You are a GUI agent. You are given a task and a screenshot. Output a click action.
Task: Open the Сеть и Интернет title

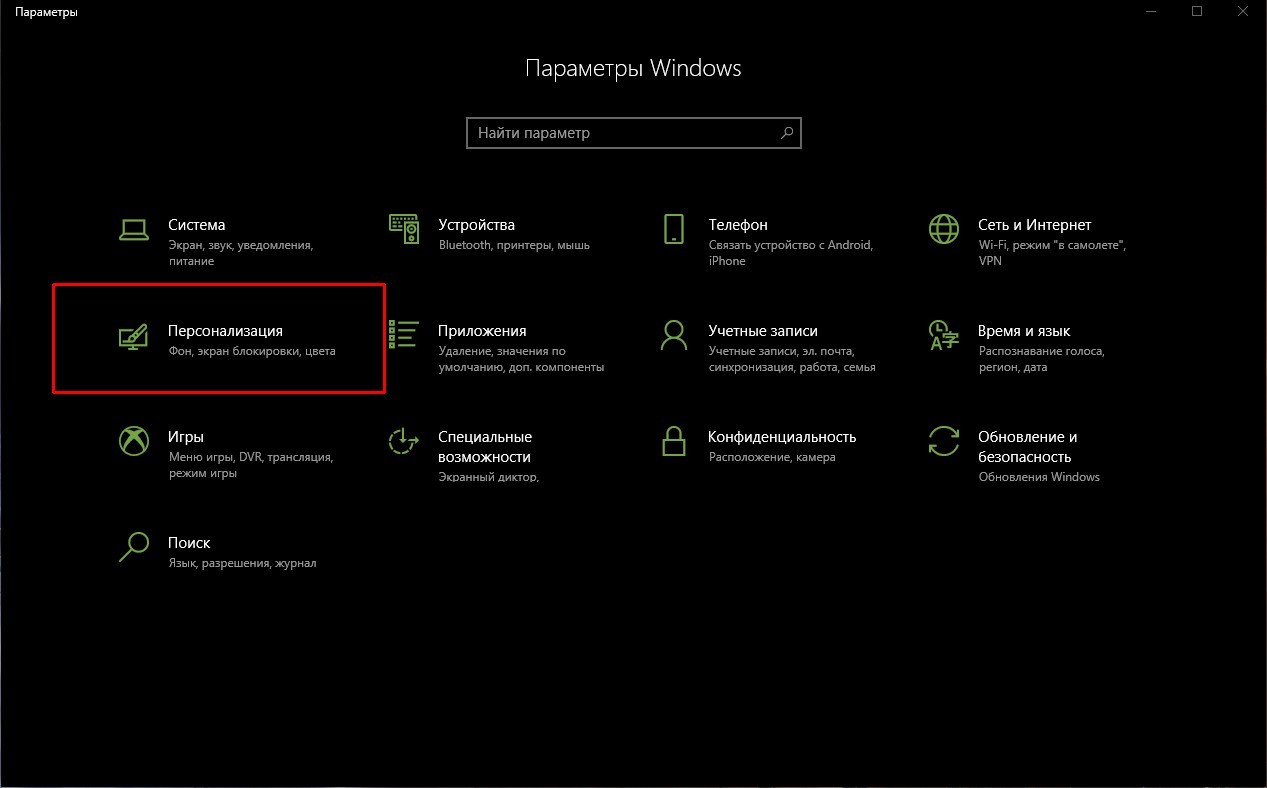point(1035,225)
